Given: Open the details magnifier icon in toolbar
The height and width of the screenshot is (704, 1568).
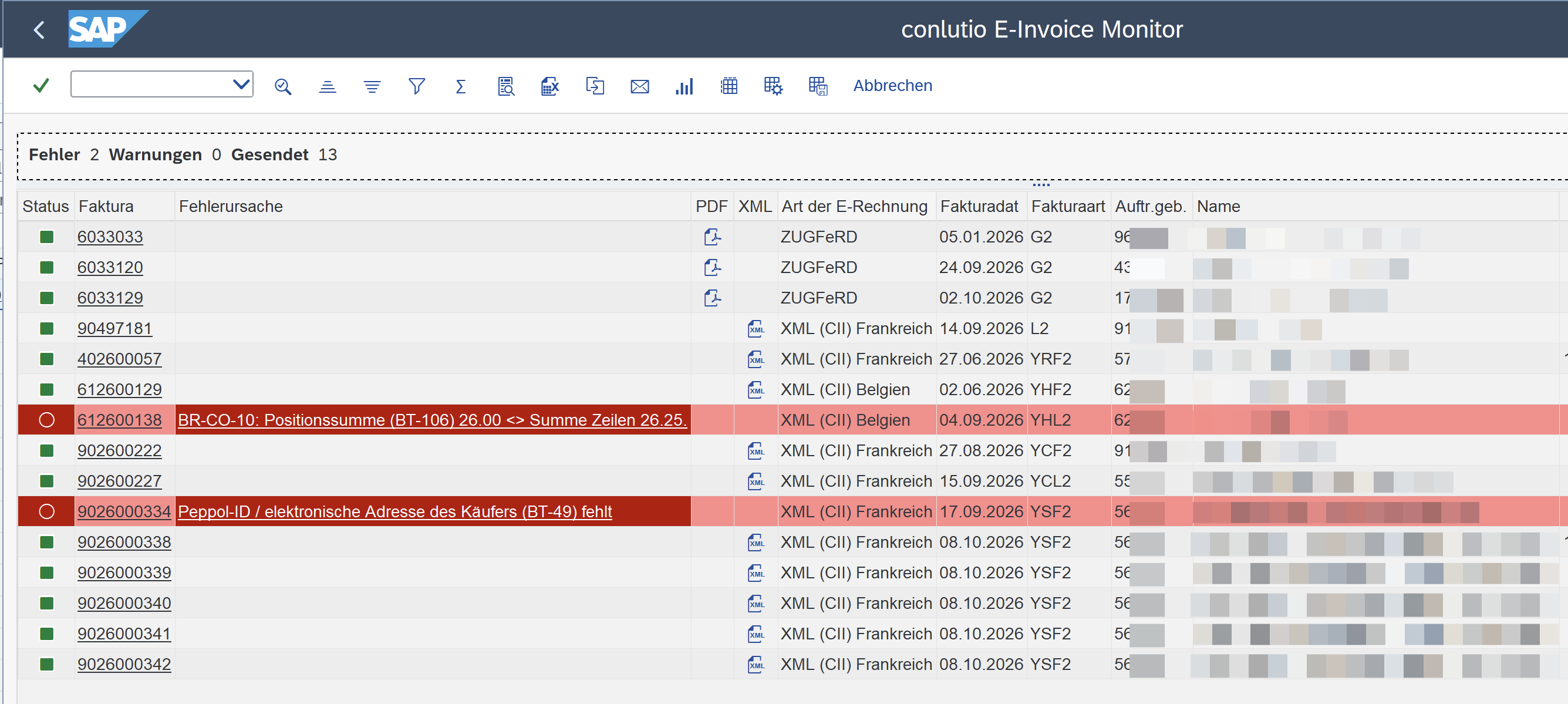Looking at the screenshot, I should (282, 86).
